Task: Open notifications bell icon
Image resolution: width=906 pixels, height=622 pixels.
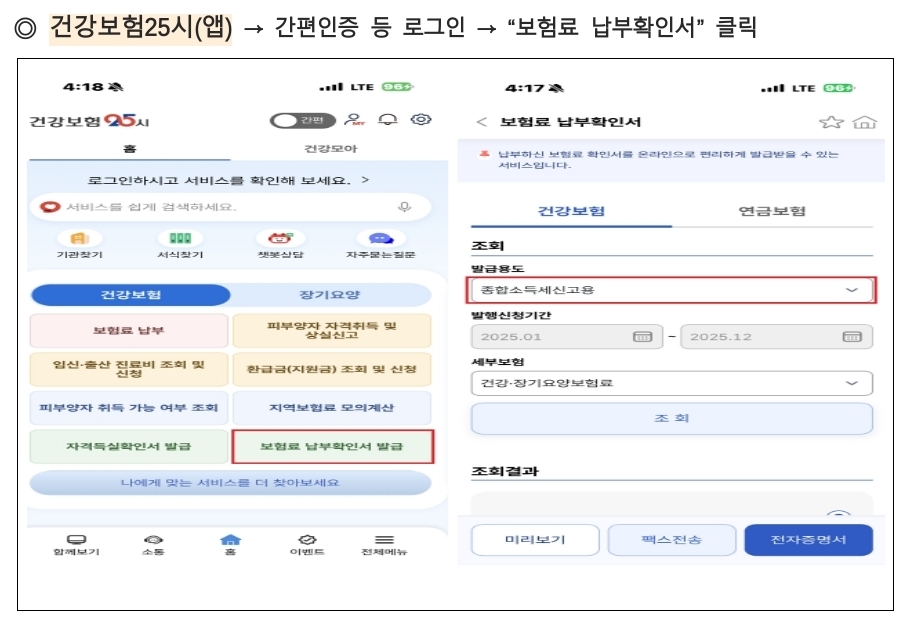Action: (388, 120)
